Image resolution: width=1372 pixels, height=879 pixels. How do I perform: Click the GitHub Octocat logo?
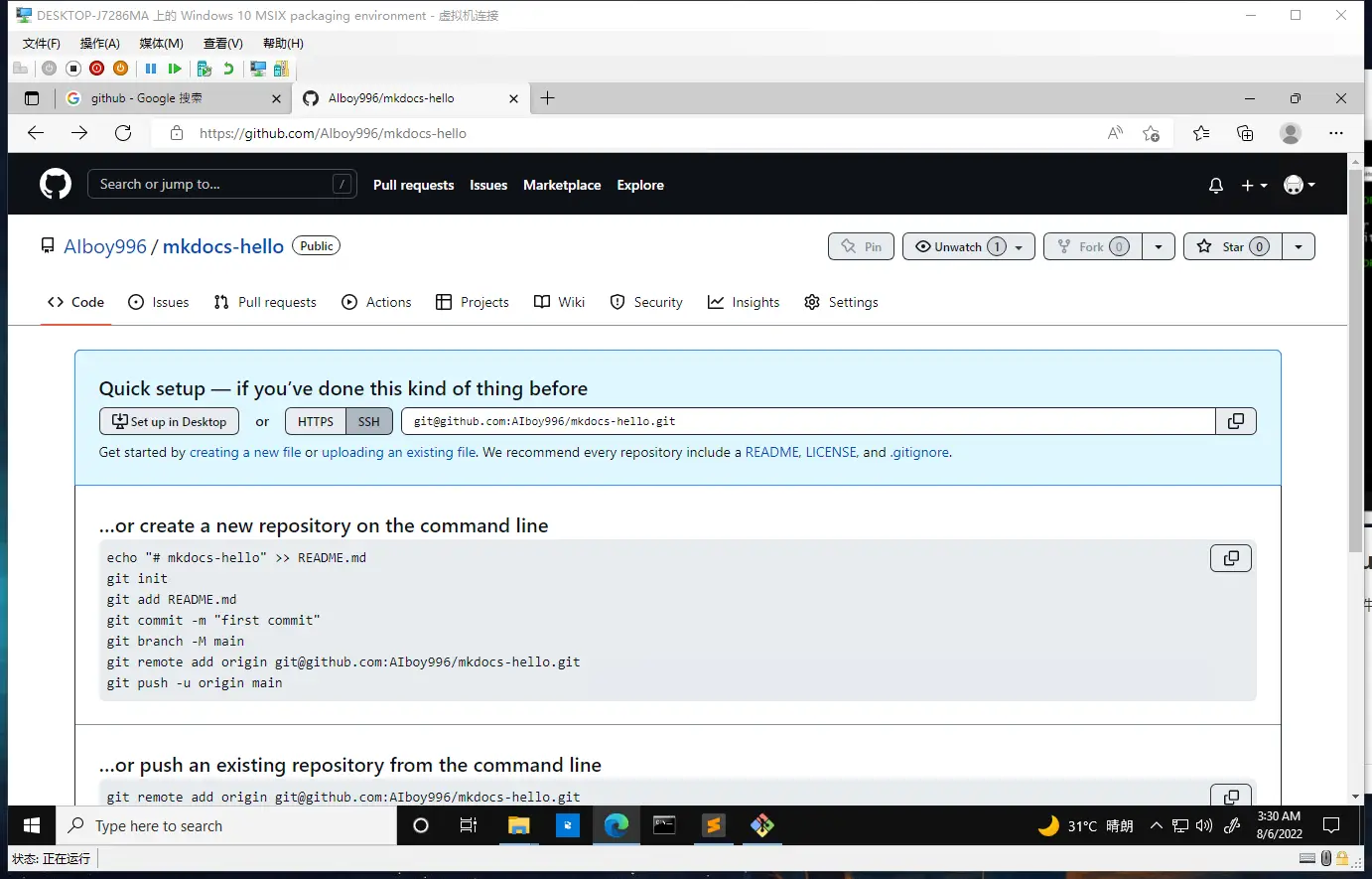pos(56,185)
